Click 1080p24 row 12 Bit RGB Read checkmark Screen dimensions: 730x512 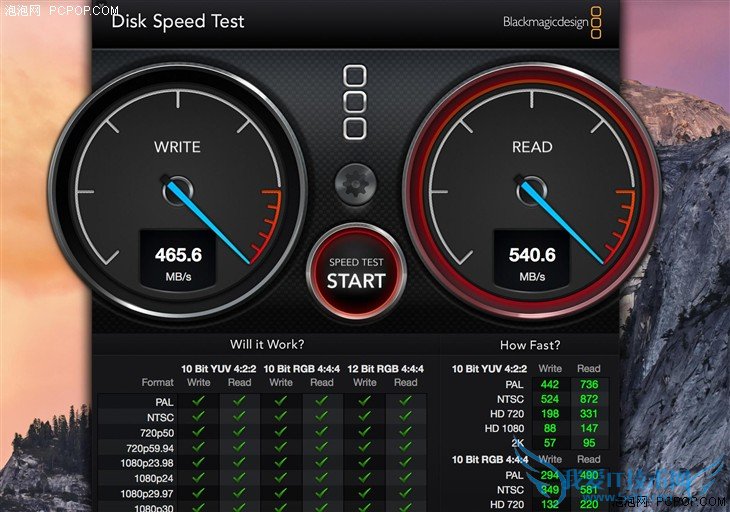coord(406,478)
